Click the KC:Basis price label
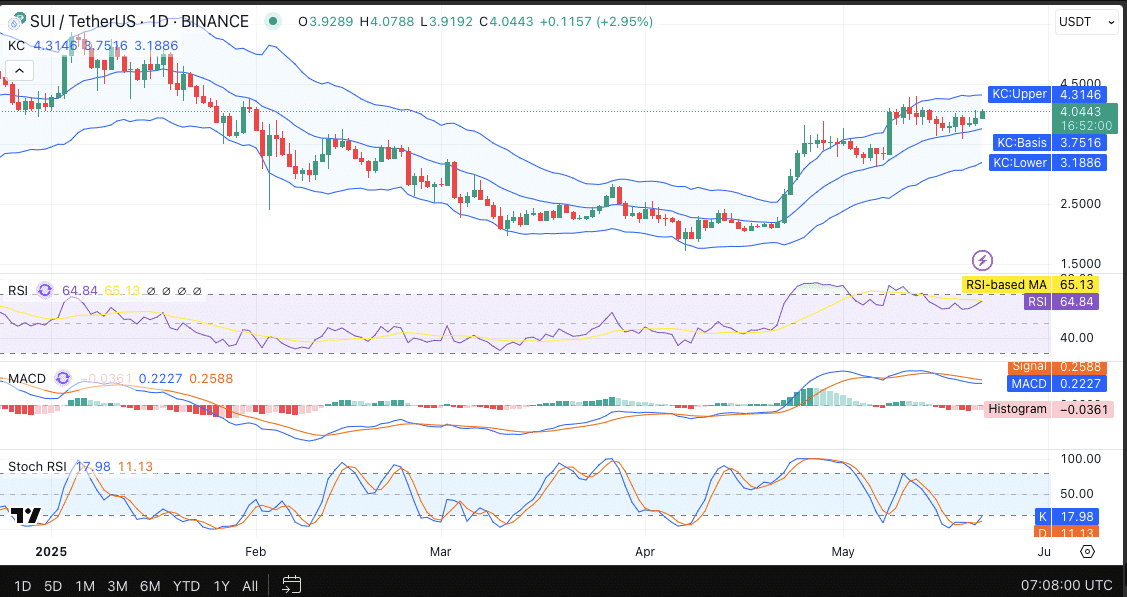The height and width of the screenshot is (597, 1127). pyautogui.click(x=1021, y=142)
